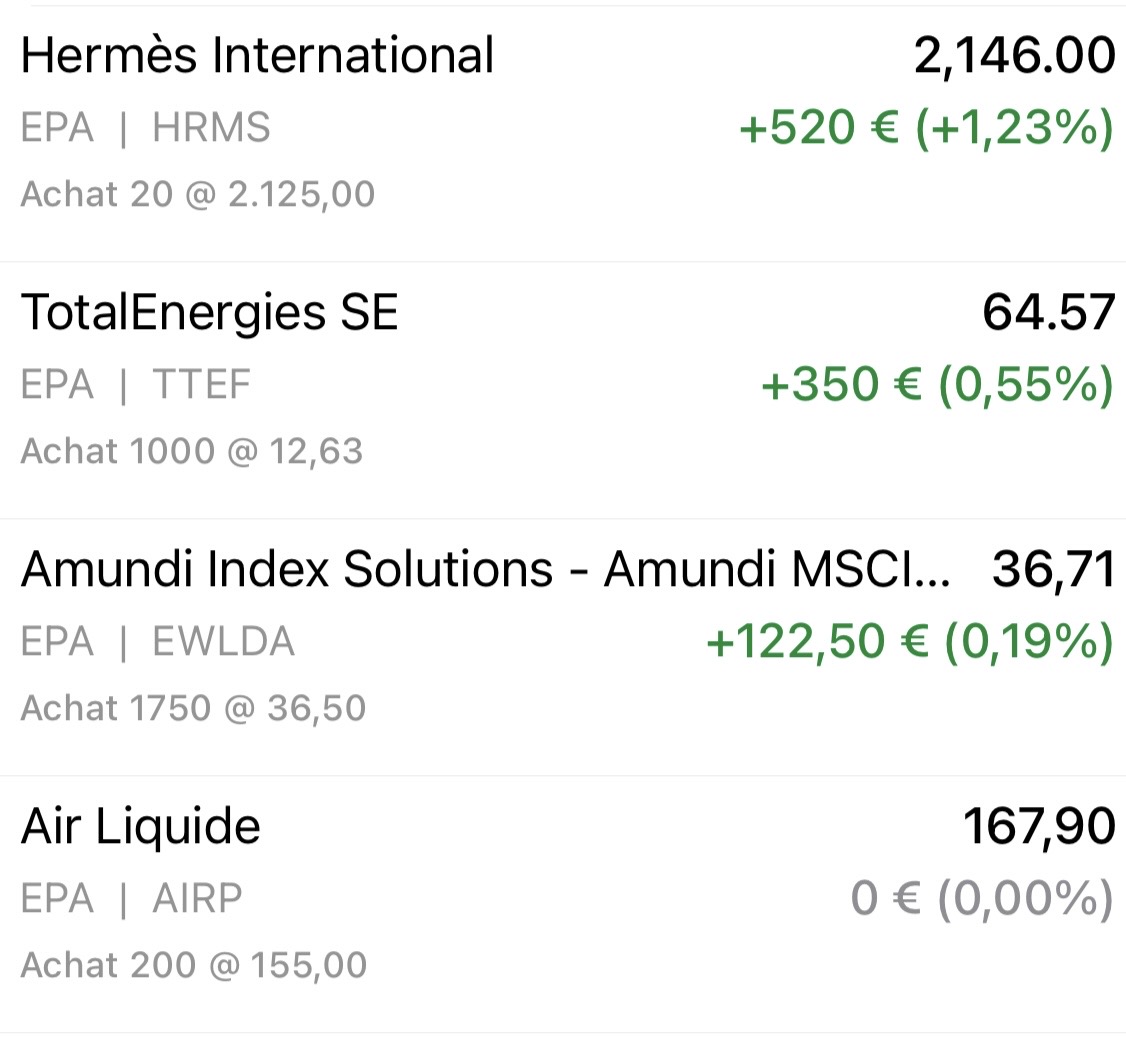Viewport: 1126px width, 1040px height.
Task: Open the Air Liquide holding
Action: point(141,827)
